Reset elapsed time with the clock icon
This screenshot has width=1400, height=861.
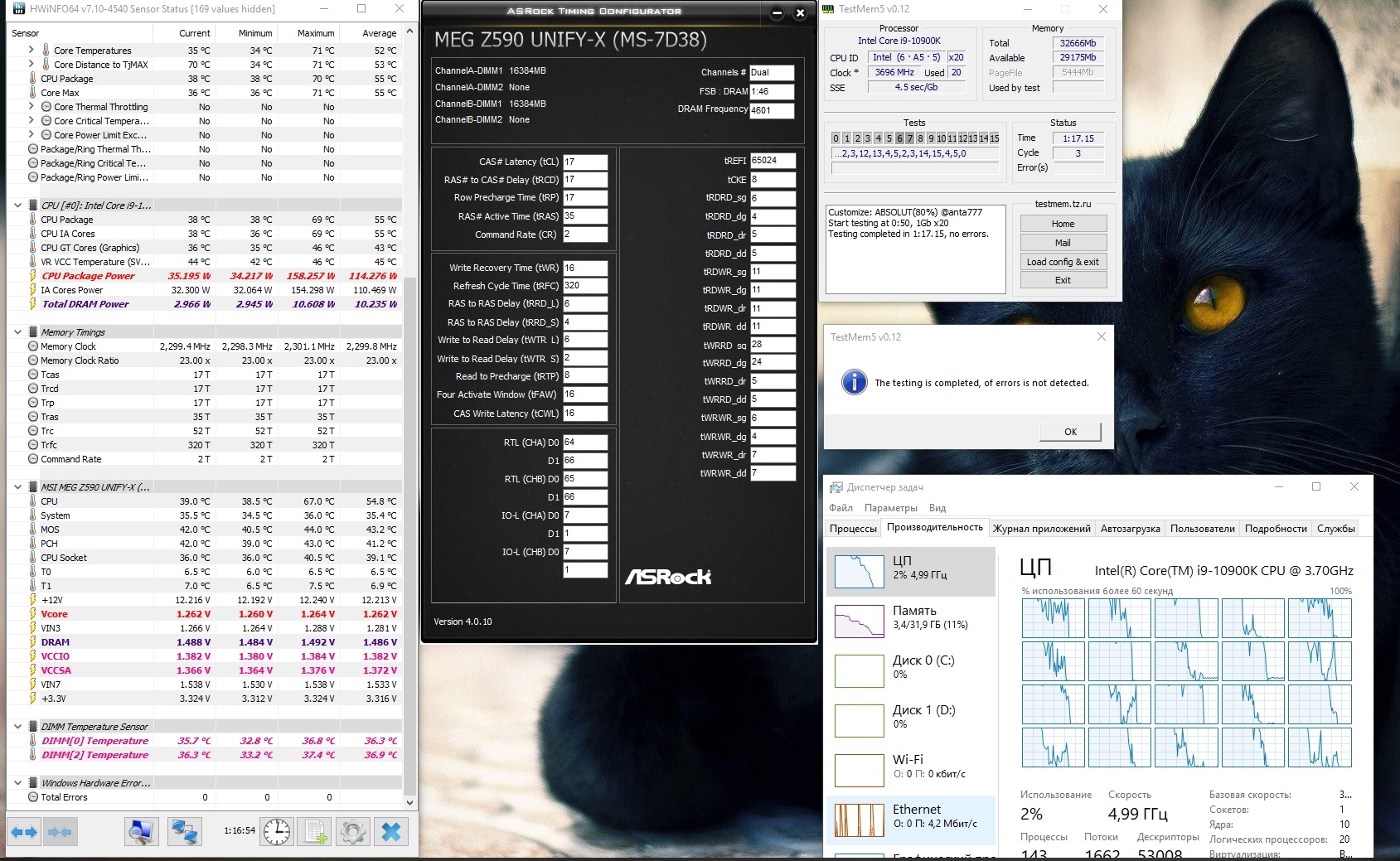tap(277, 831)
